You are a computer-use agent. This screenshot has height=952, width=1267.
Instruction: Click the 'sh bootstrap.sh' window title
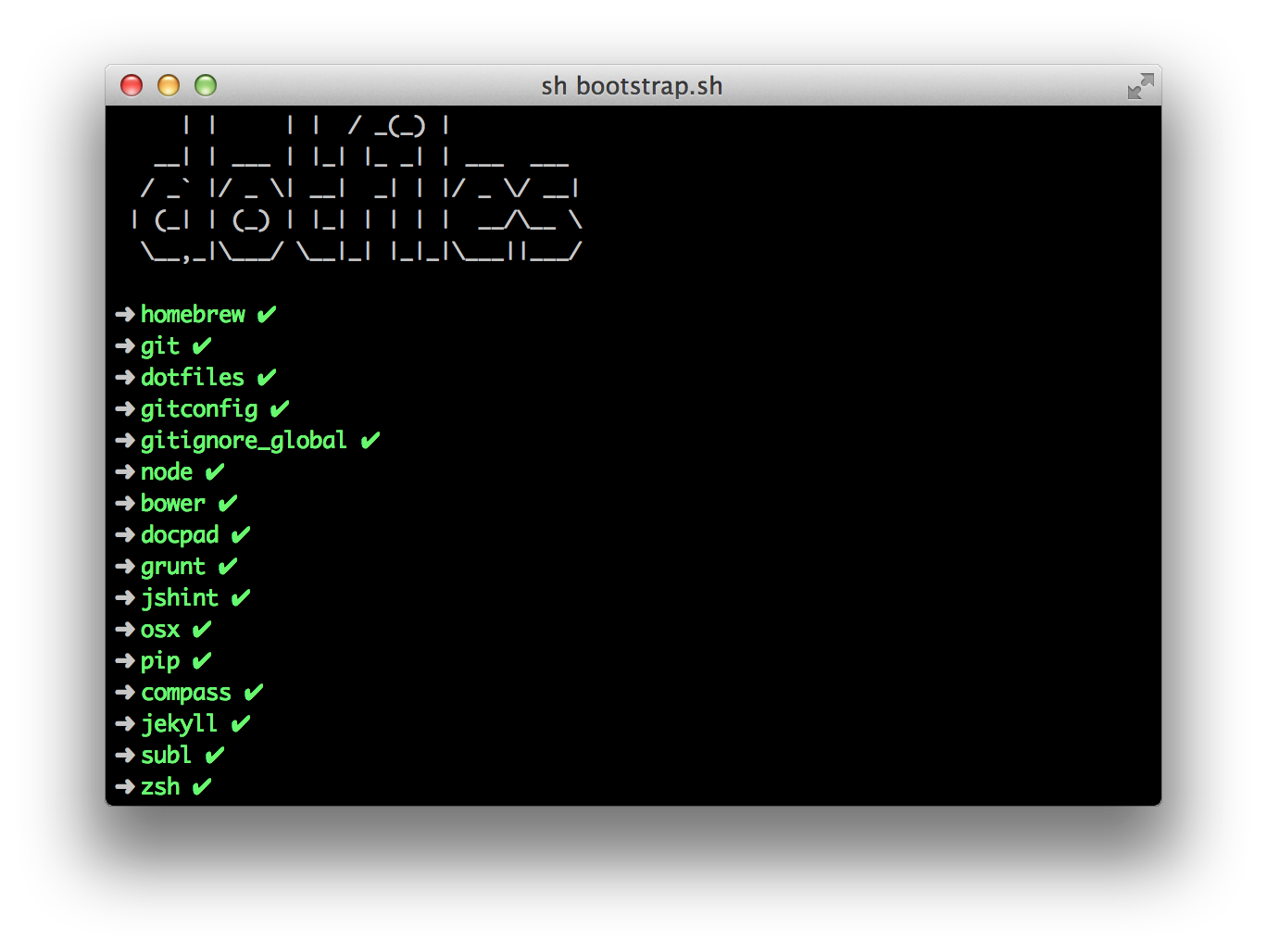click(x=632, y=86)
